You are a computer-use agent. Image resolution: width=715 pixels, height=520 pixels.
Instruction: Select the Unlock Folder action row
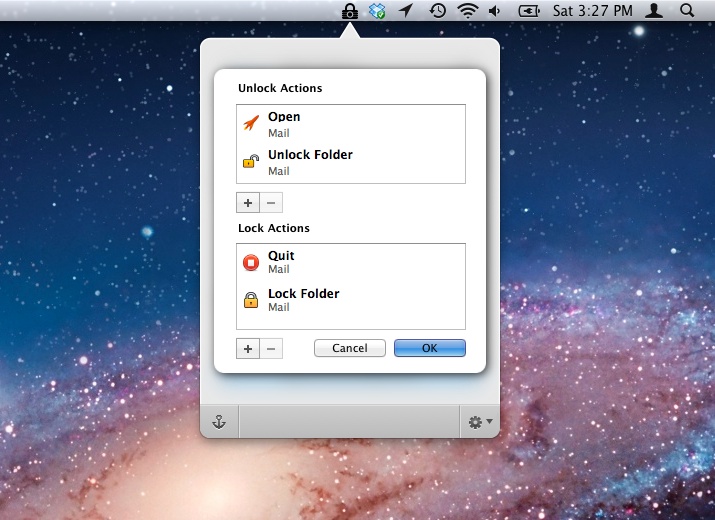coord(351,162)
